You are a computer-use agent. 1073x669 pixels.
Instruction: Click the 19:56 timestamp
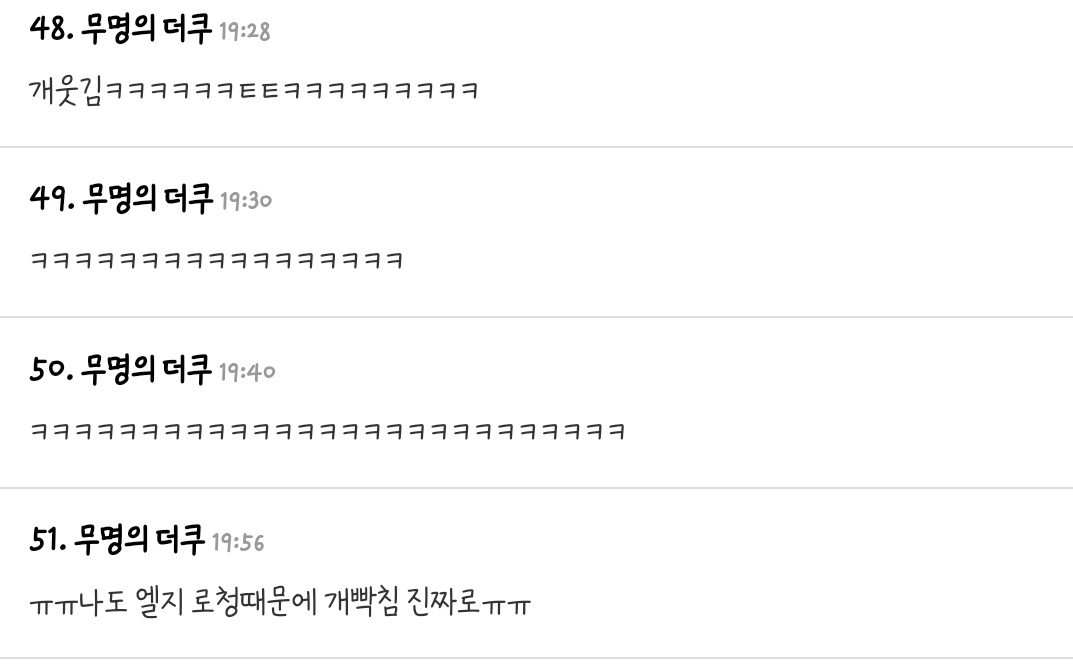click(238, 542)
